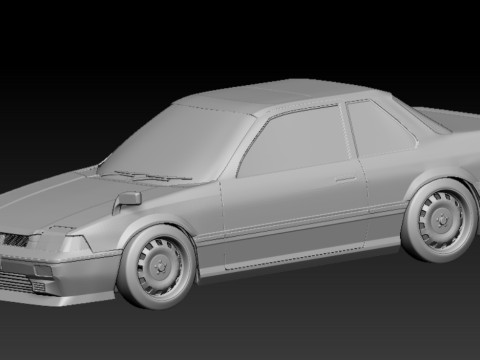
Task: Click the front grille of the car
Action: (15, 240)
